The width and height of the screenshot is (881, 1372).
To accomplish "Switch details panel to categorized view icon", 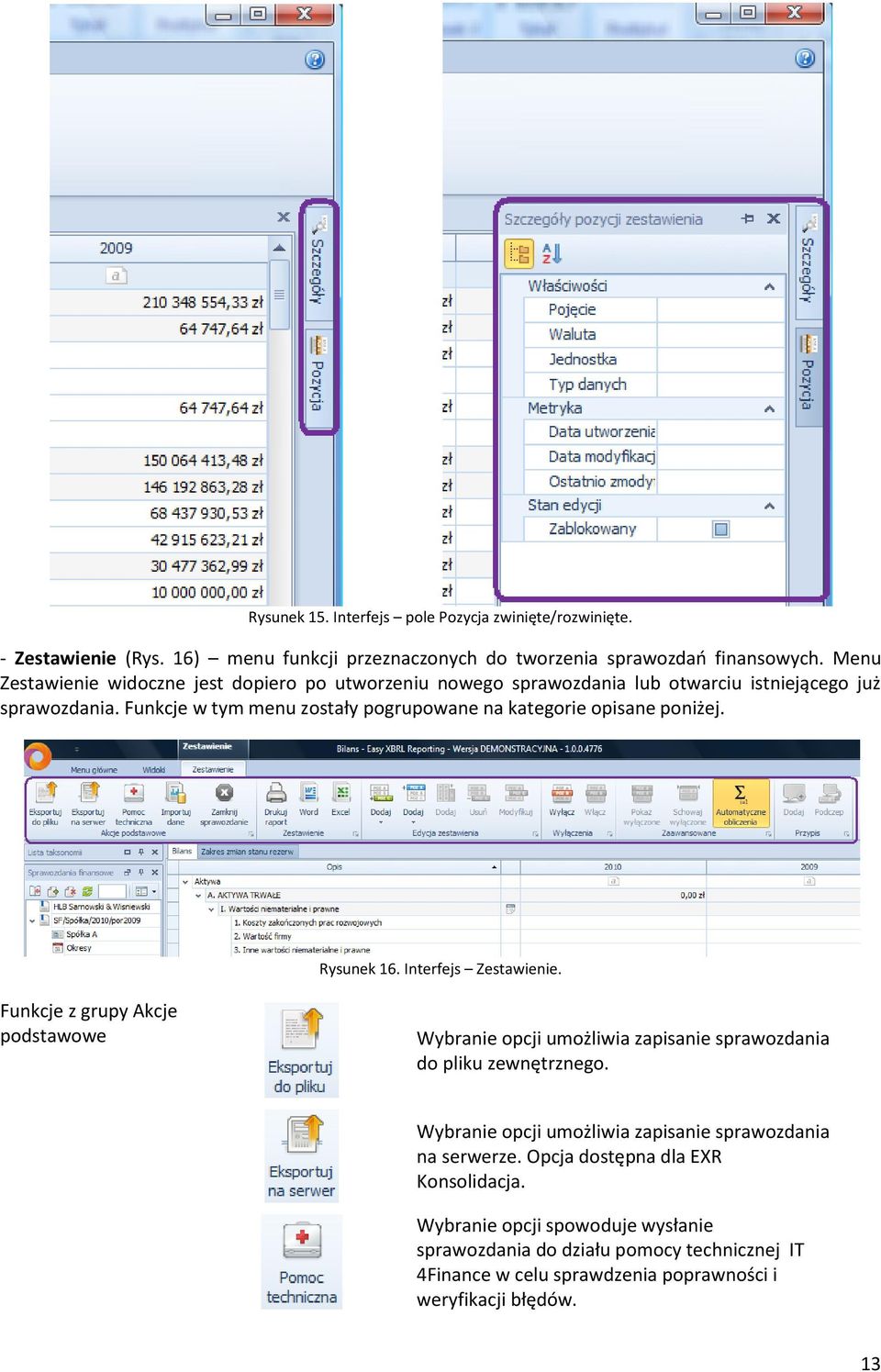I will [x=519, y=253].
